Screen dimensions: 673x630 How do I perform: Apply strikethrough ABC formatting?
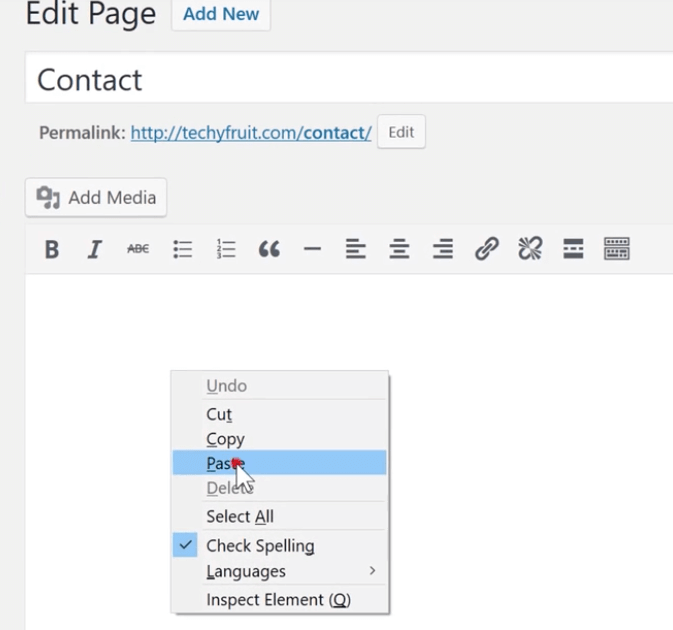coord(138,248)
